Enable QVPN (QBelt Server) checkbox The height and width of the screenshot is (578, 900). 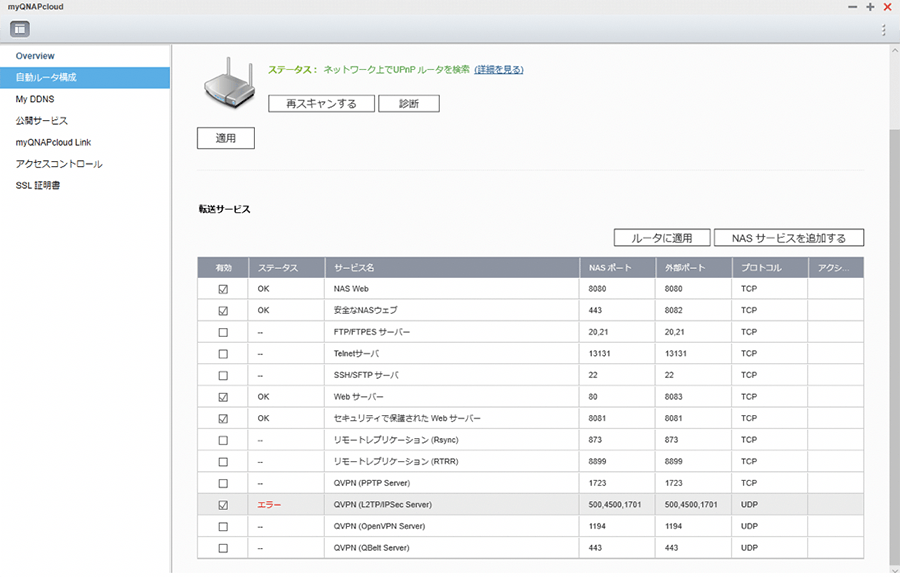pyautogui.click(x=223, y=548)
